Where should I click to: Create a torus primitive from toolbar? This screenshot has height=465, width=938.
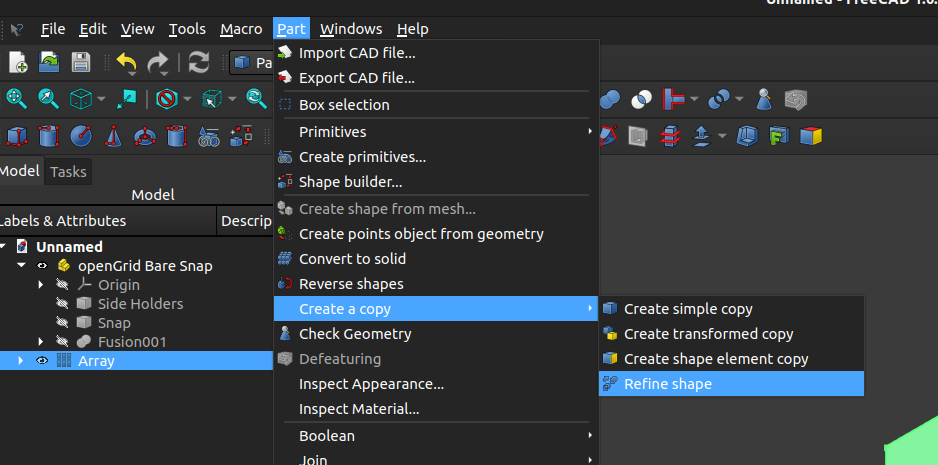click(145, 135)
